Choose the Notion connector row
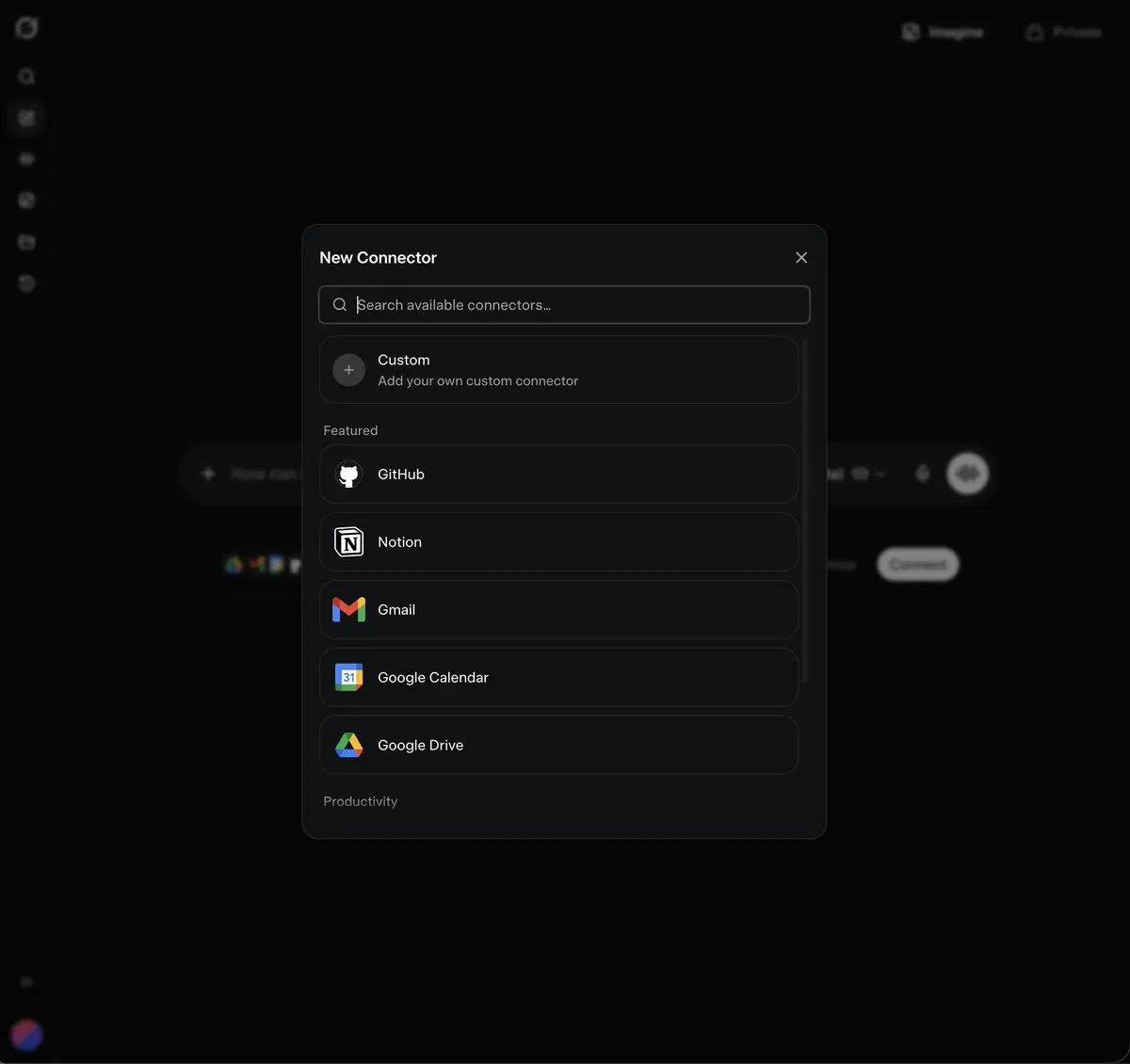The height and width of the screenshot is (1064, 1130). [558, 542]
